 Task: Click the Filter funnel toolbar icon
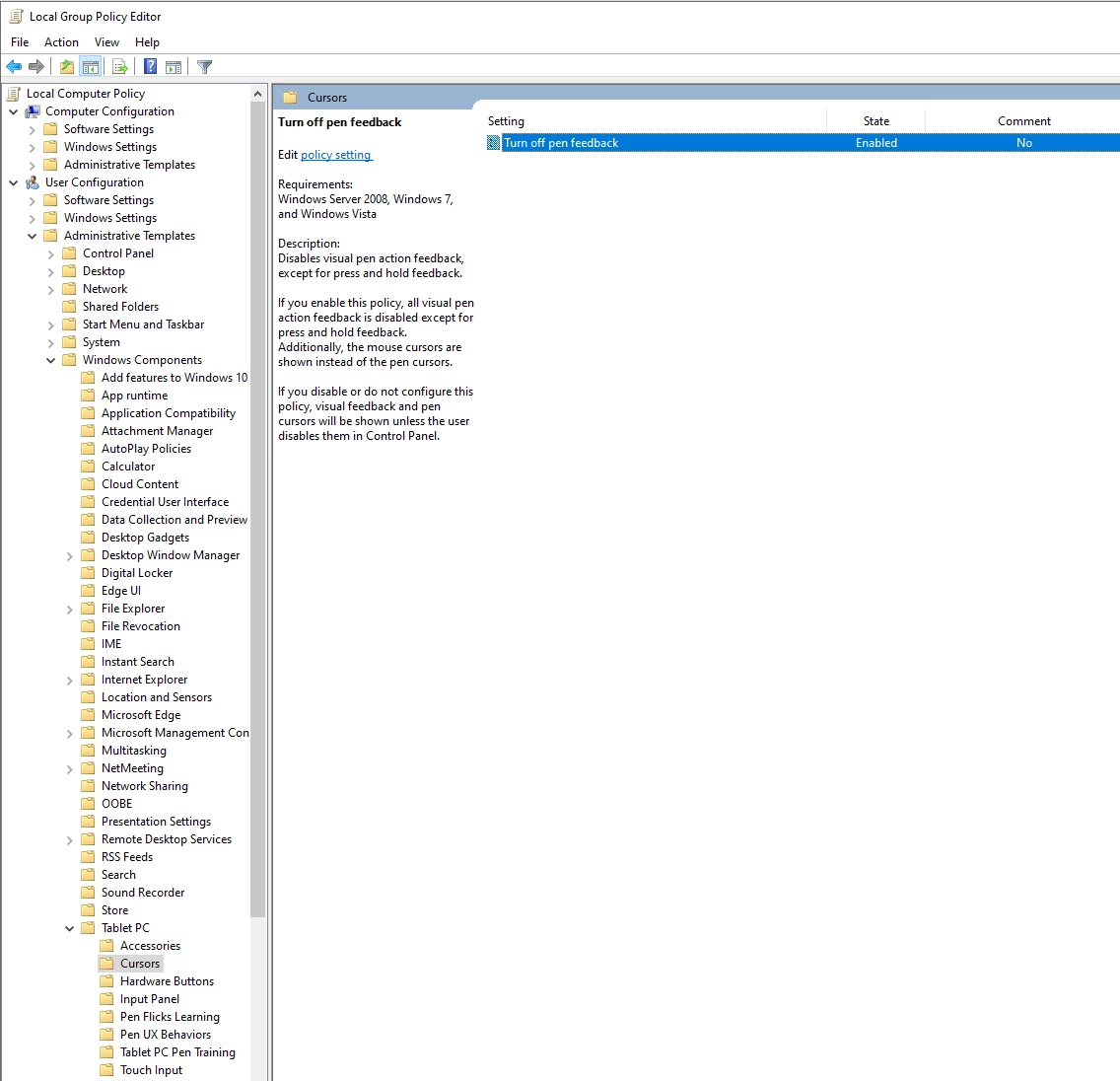tap(204, 67)
